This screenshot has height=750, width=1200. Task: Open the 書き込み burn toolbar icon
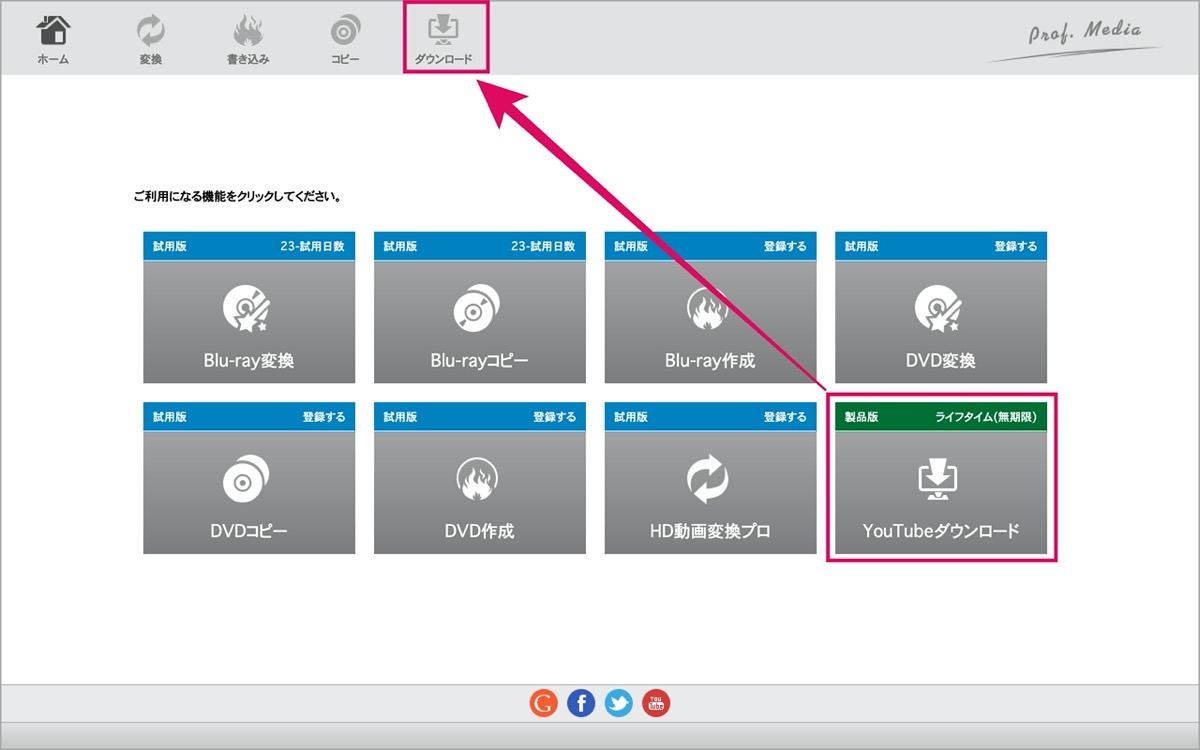tap(248, 39)
